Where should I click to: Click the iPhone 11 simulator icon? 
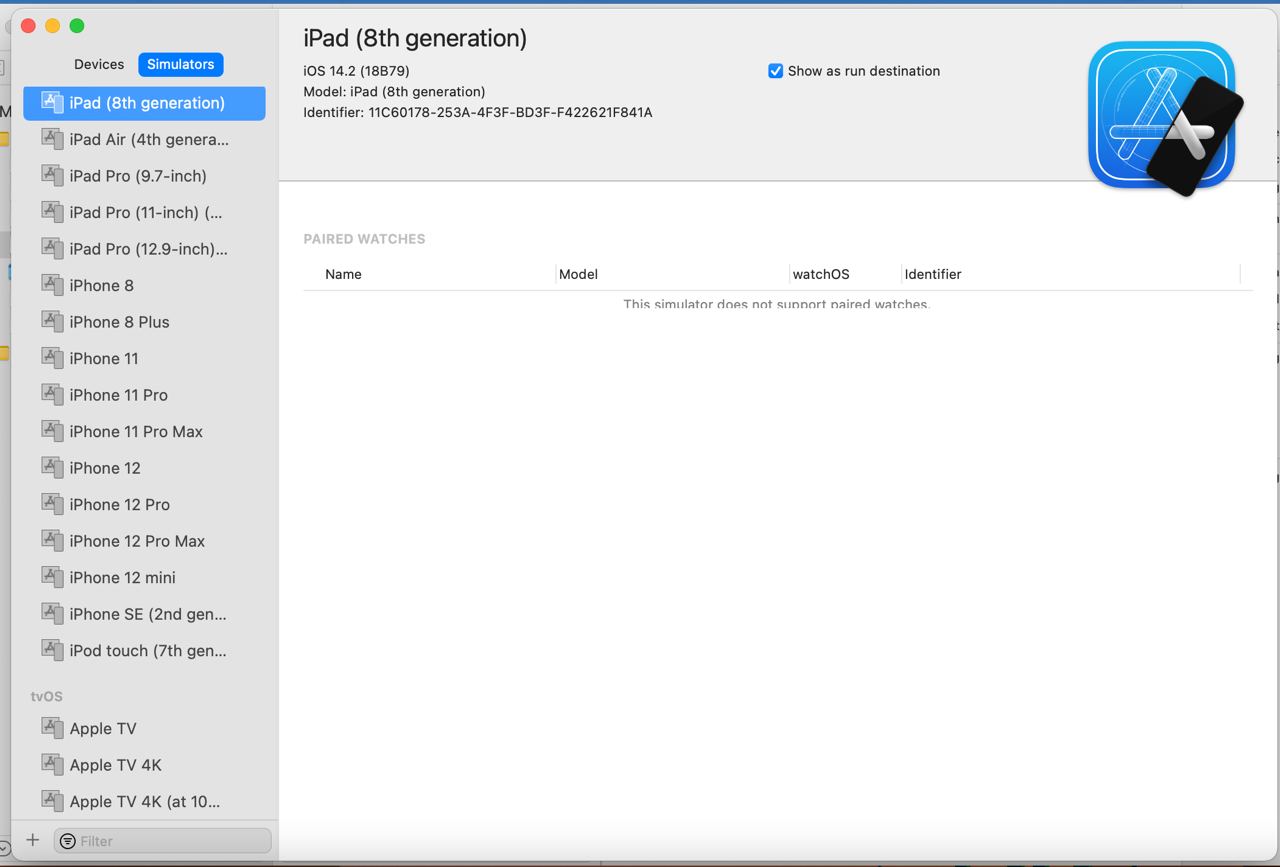tap(52, 357)
